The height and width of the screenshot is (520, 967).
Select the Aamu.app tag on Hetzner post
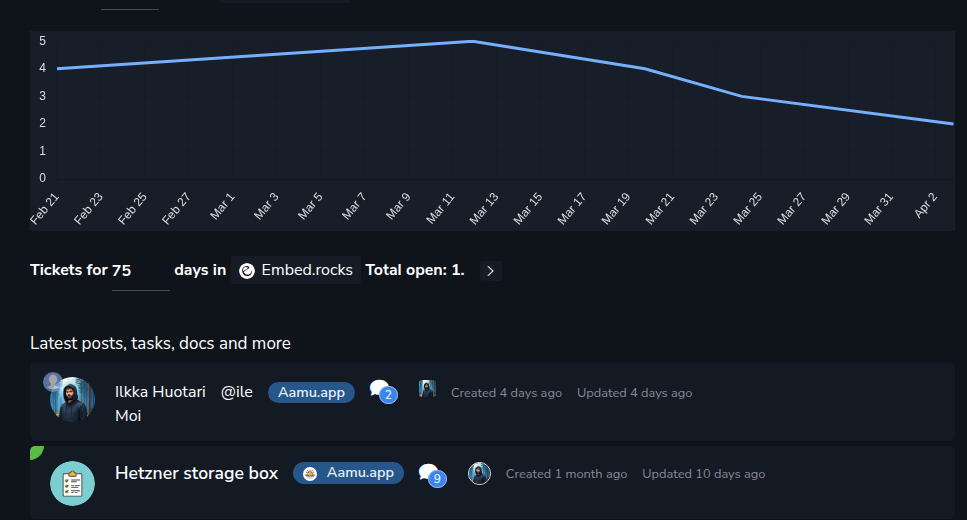click(348, 473)
